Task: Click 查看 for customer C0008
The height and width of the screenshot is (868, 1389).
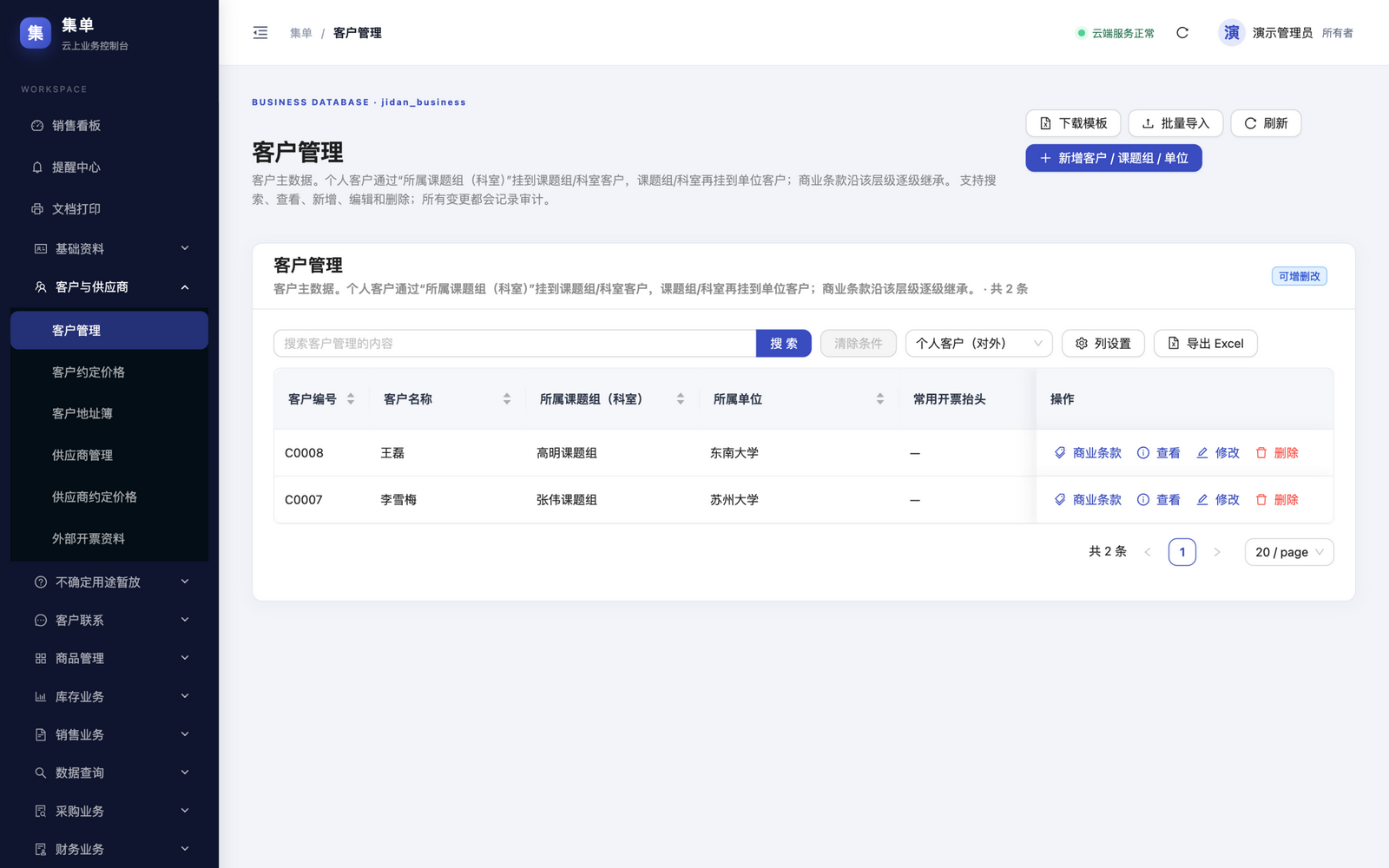Action: 1159,453
